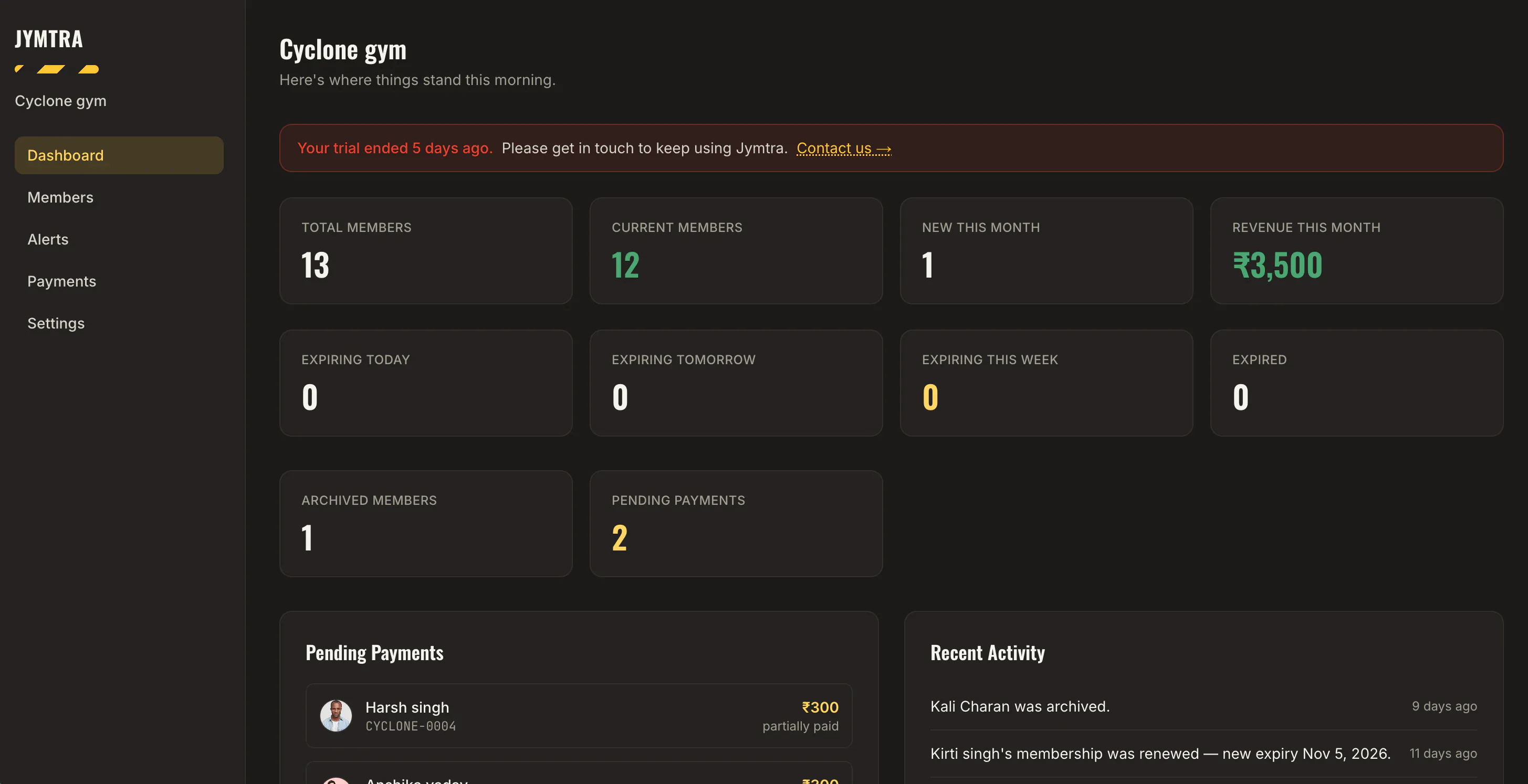Open the Total Members card
The image size is (1528, 784).
point(426,251)
